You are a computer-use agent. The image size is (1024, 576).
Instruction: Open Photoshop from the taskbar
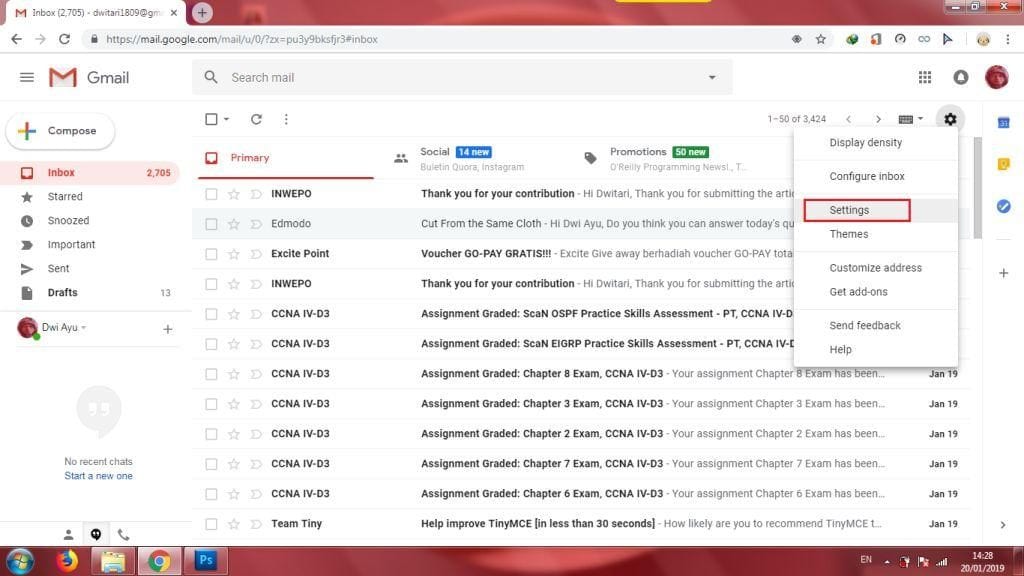click(205, 560)
